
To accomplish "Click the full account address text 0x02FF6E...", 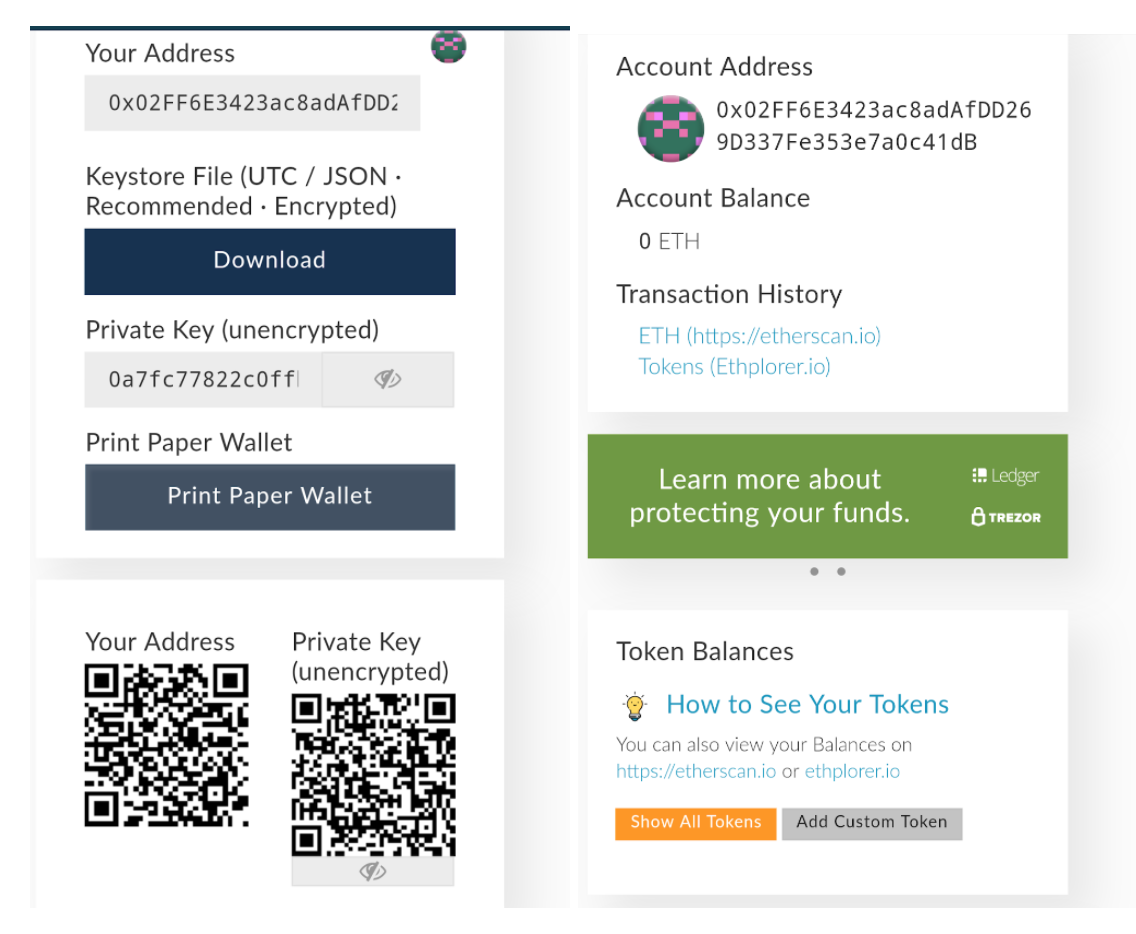I will 874,126.
